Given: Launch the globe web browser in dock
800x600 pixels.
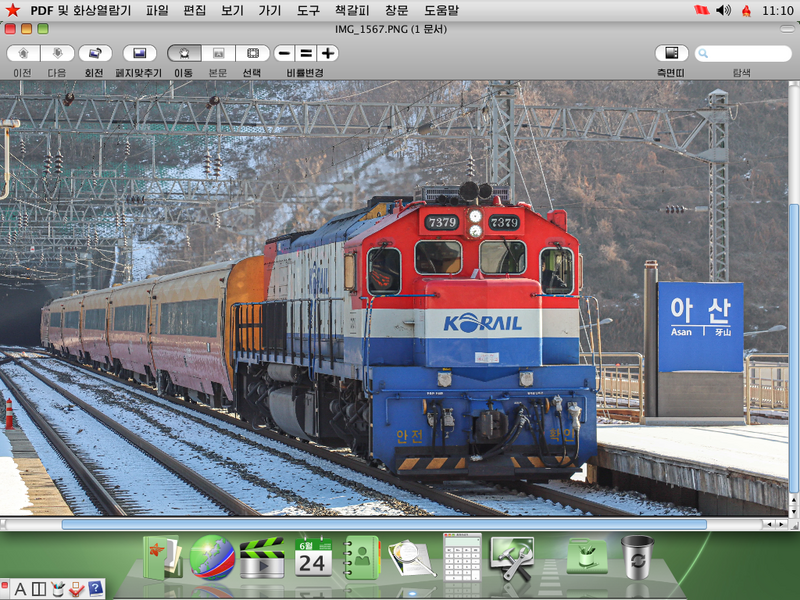Looking at the screenshot, I should [212, 557].
